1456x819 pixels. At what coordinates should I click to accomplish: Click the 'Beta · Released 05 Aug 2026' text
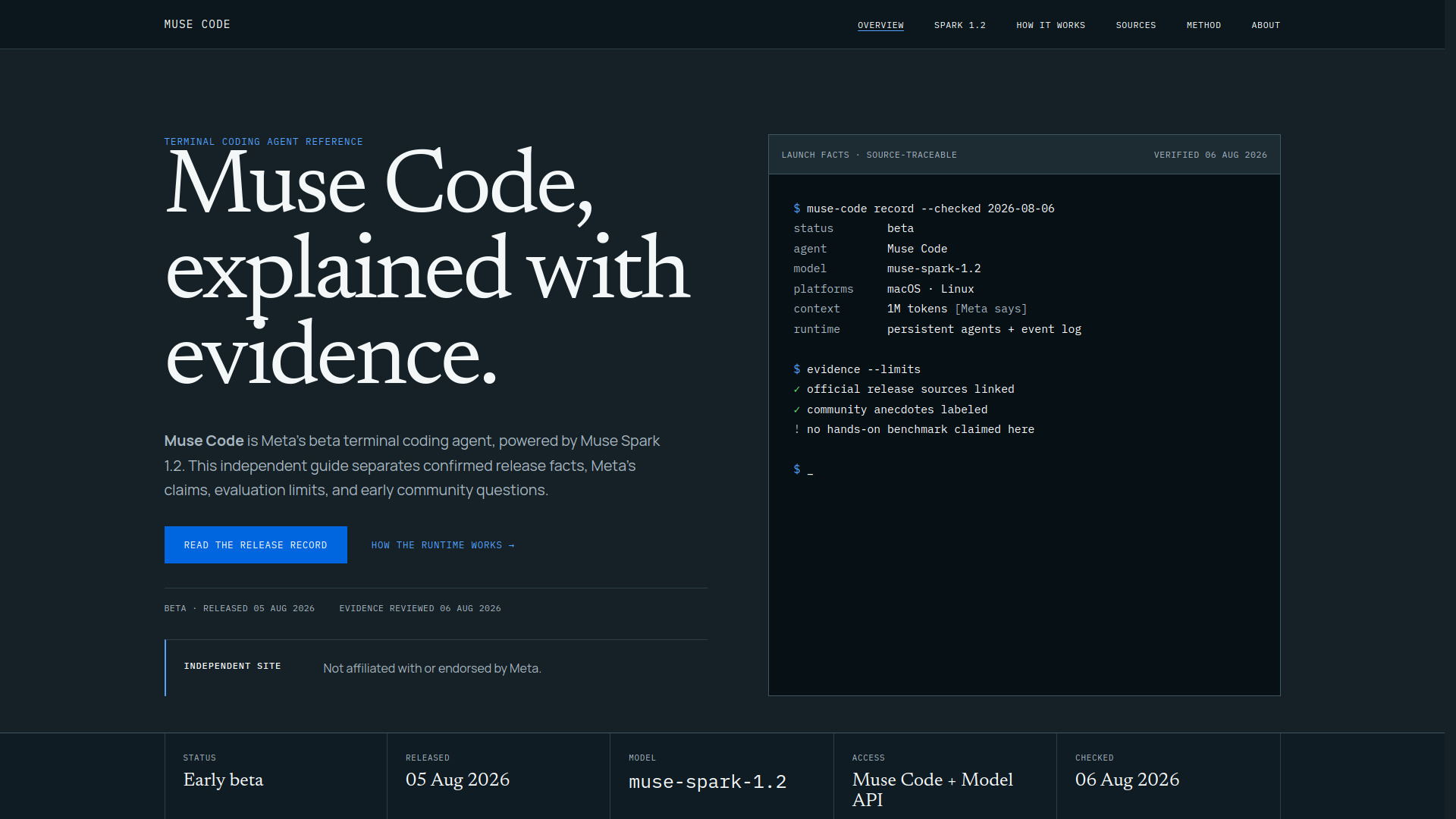pos(240,608)
